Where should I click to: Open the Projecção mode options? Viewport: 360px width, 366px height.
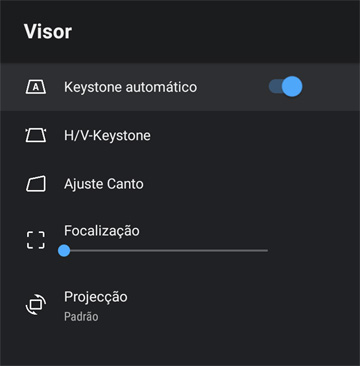180,305
